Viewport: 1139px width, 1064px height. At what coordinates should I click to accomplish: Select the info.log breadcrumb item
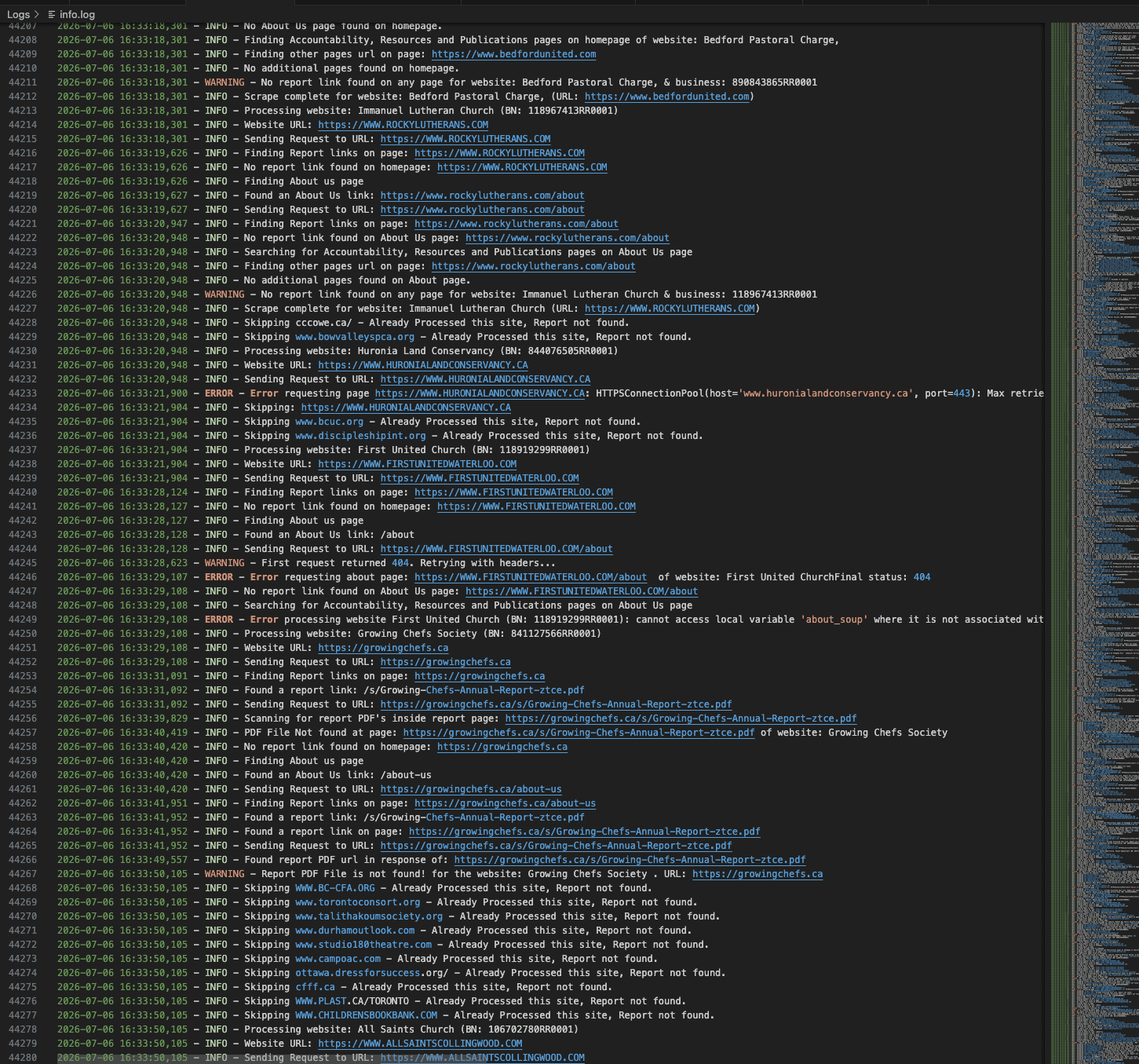[x=77, y=14]
